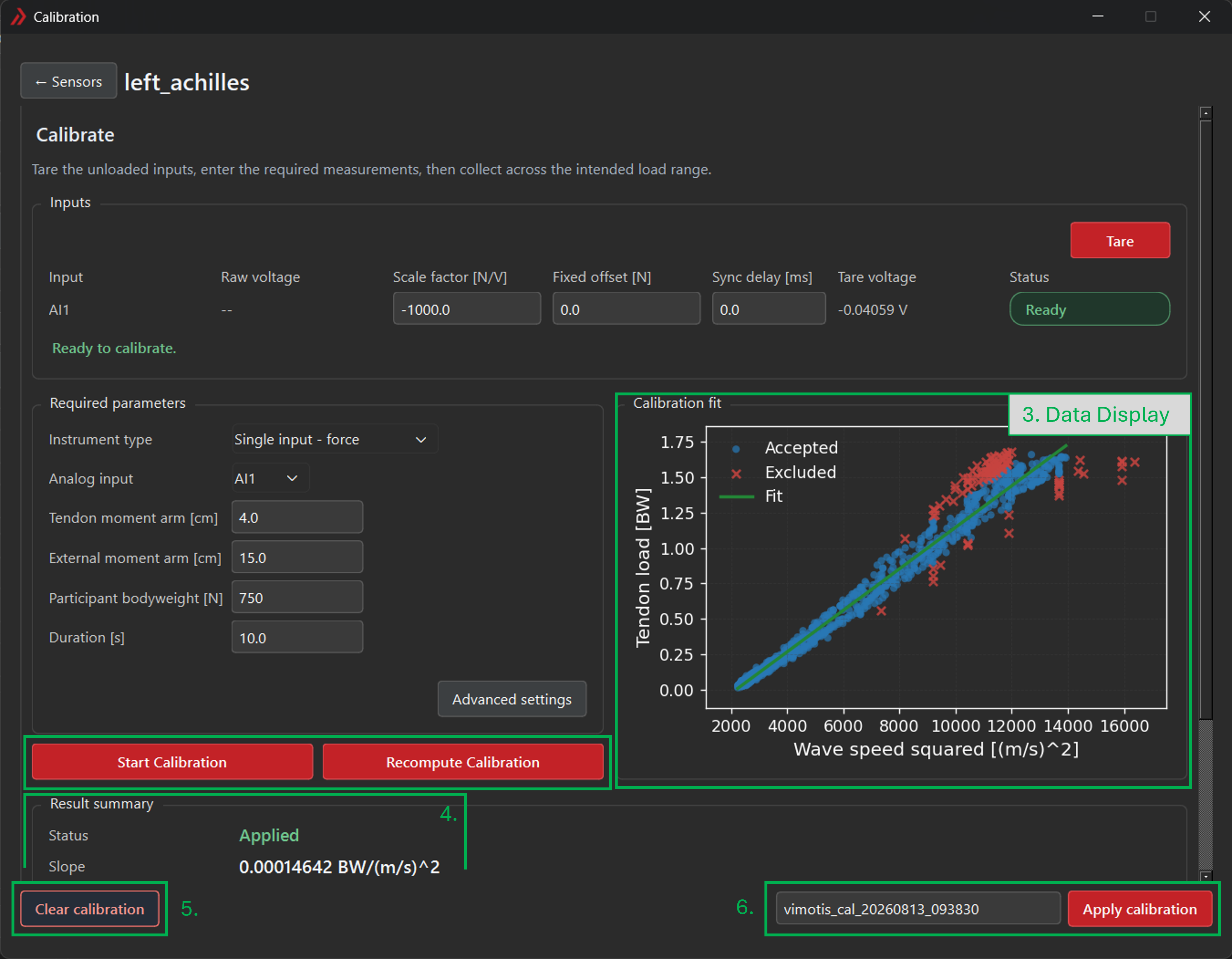Image resolution: width=1232 pixels, height=959 pixels.
Task: Edit the Scale factor field showing -1000.0
Action: pyautogui.click(x=466, y=309)
